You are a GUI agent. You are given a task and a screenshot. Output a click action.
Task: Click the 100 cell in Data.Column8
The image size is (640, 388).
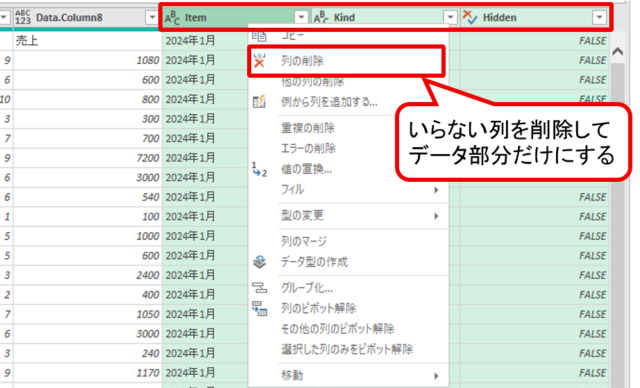[87, 217]
